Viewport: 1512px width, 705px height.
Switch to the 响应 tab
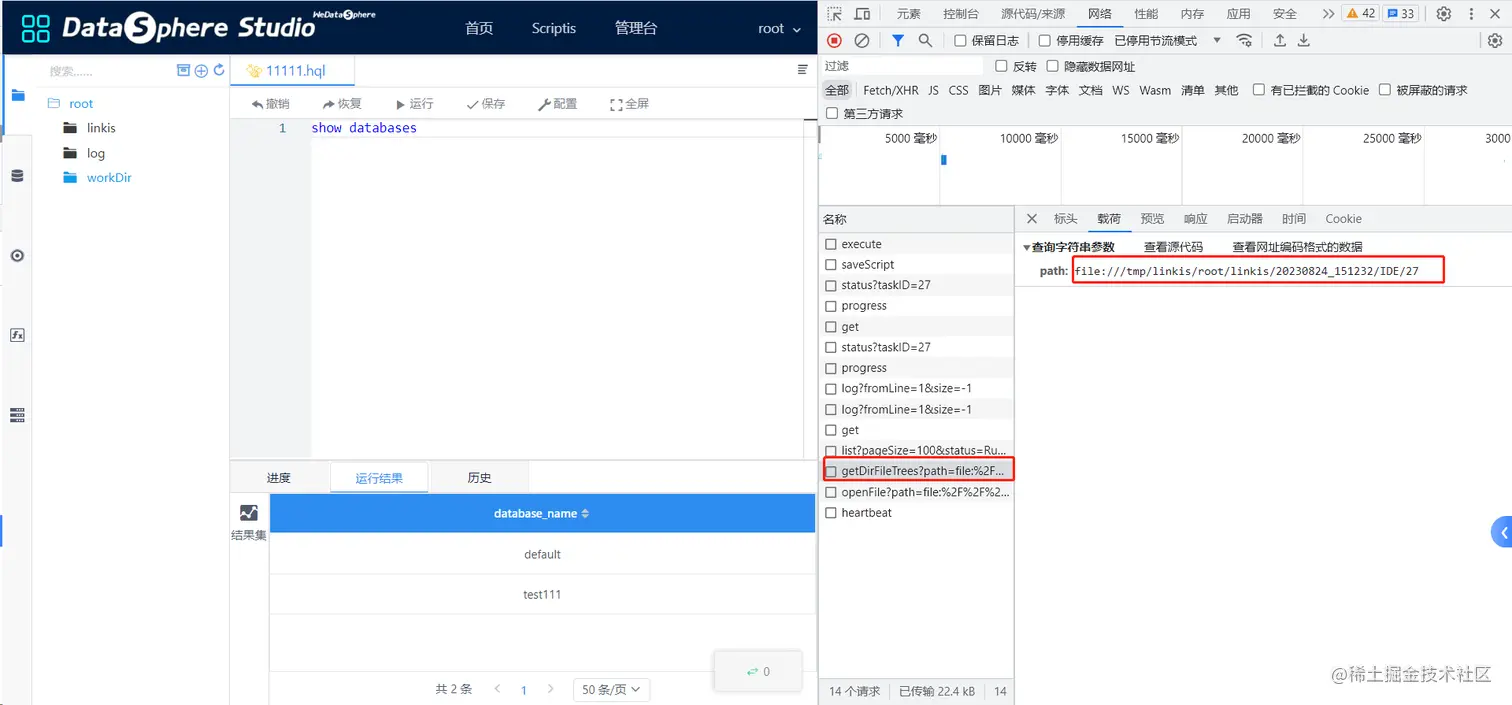(x=1195, y=219)
